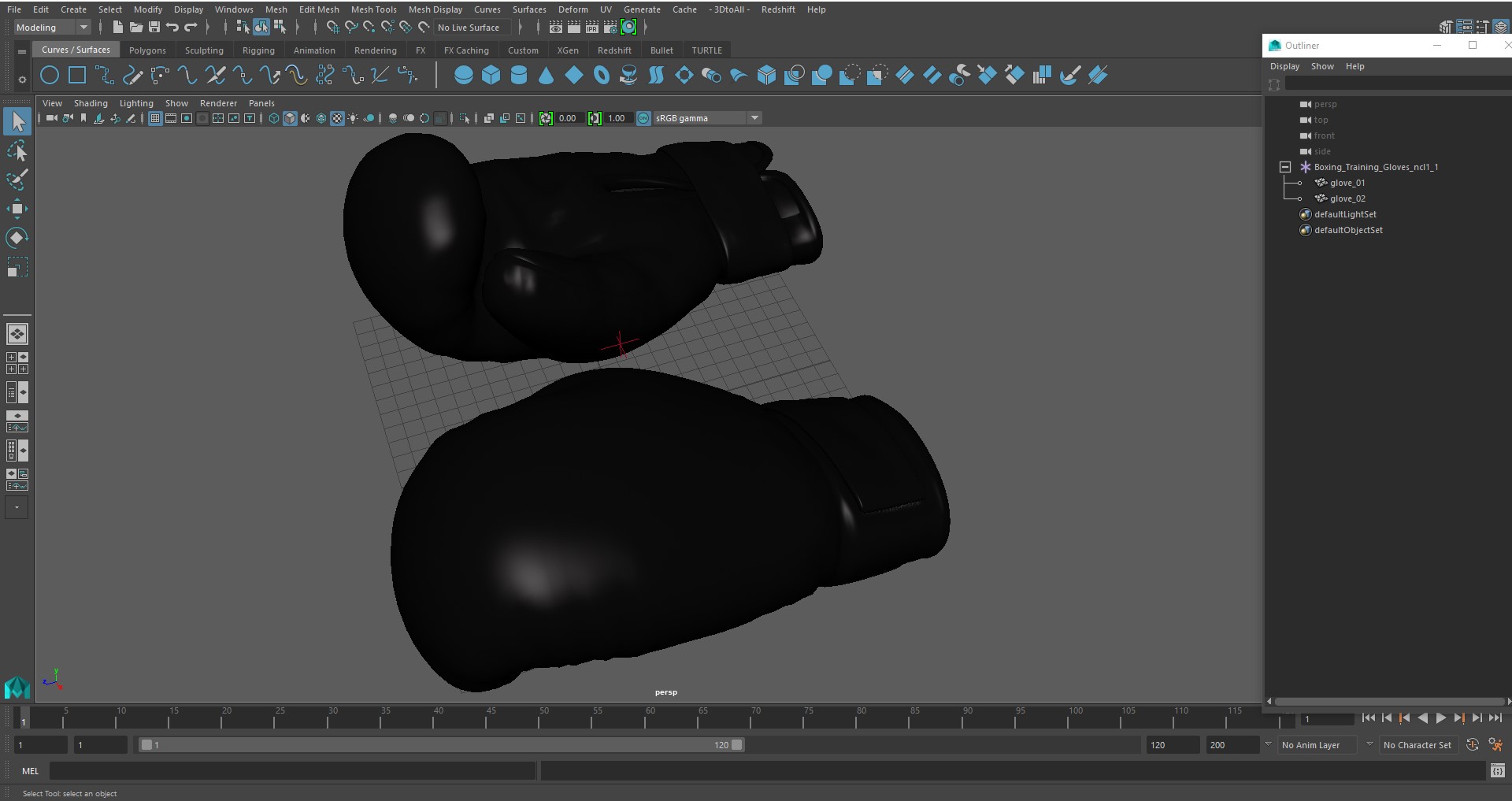Toggle the viewport grid display
1512x801 pixels.
coord(155,118)
